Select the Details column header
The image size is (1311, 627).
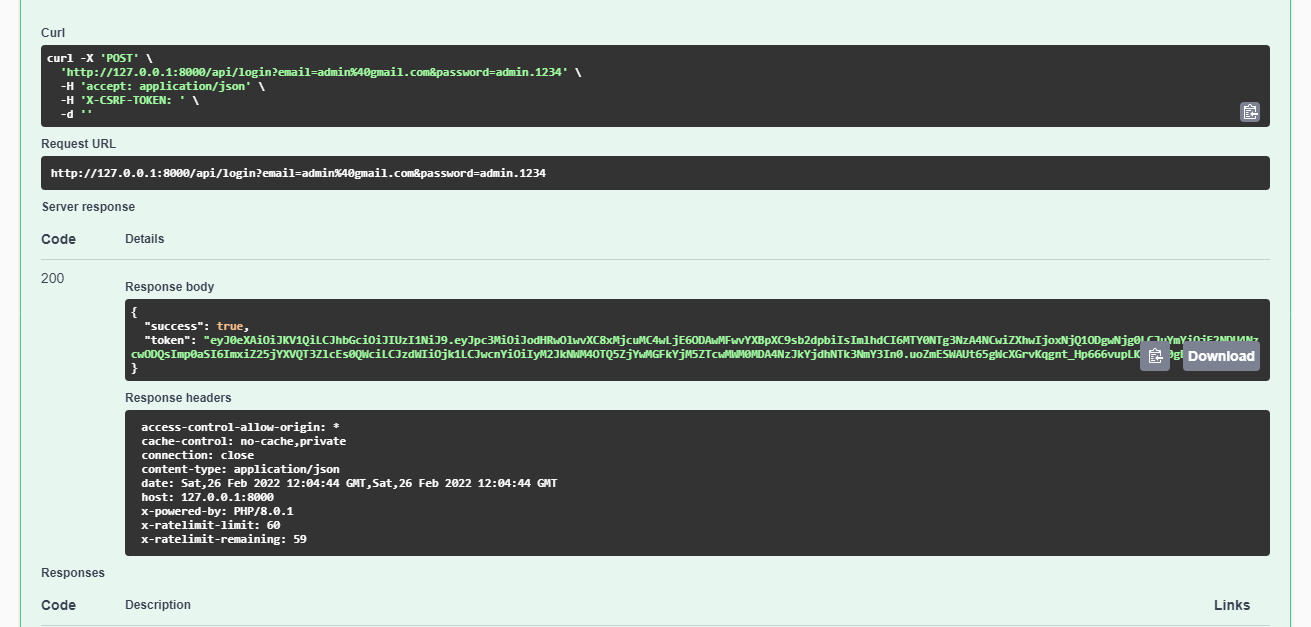pyautogui.click(x=144, y=239)
